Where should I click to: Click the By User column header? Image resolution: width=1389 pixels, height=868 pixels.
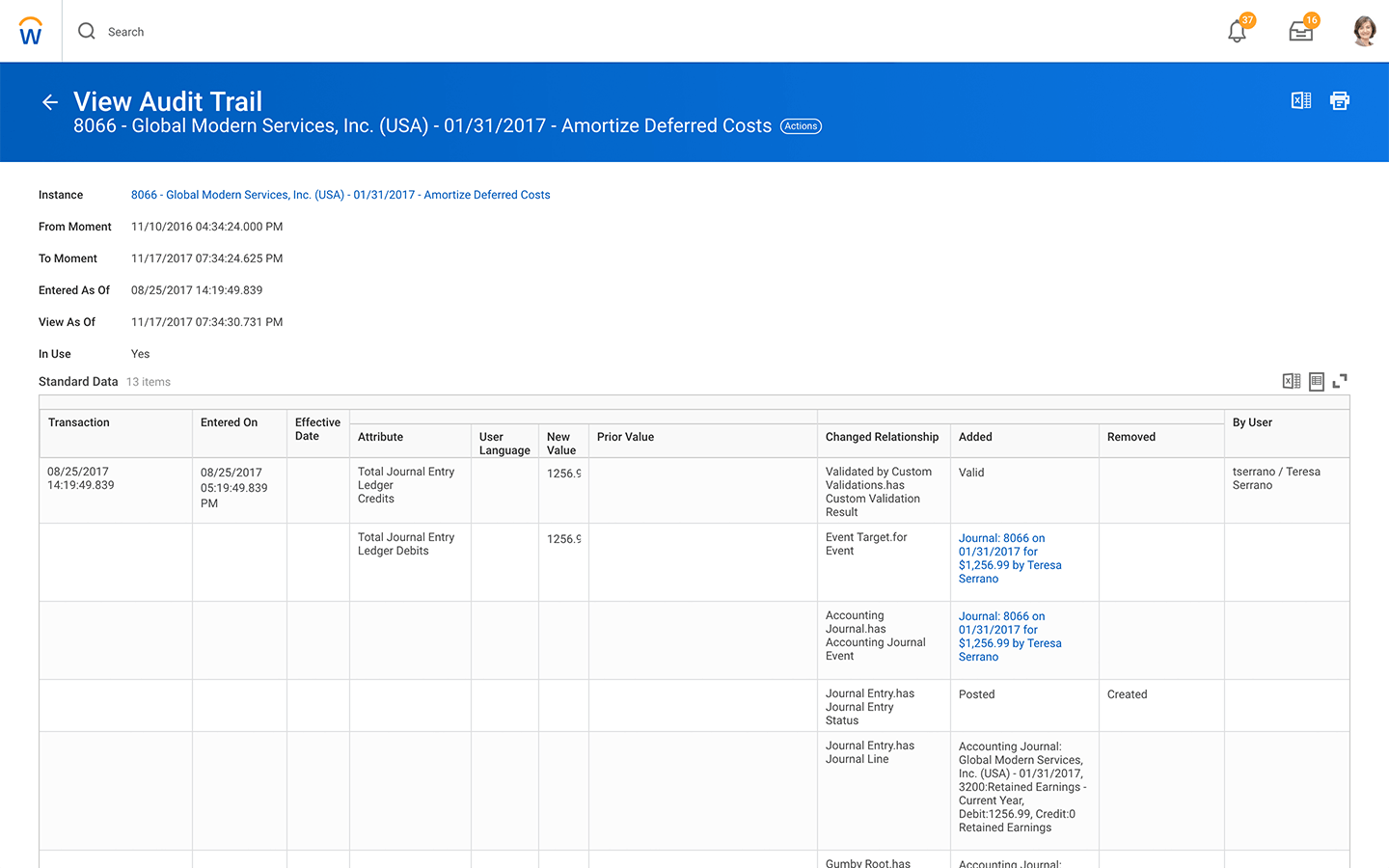(x=1252, y=422)
